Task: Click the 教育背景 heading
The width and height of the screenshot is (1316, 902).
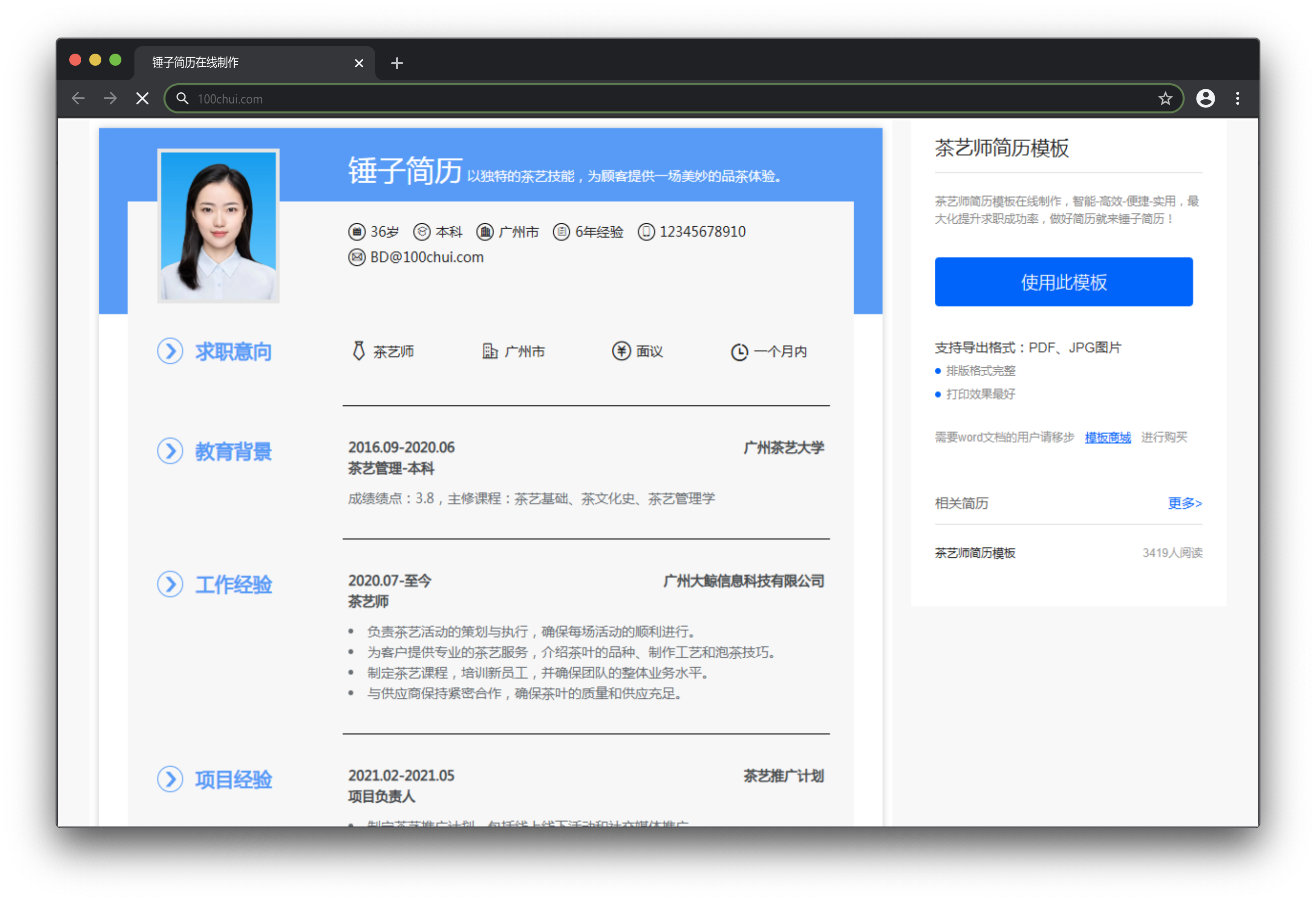Action: [233, 452]
